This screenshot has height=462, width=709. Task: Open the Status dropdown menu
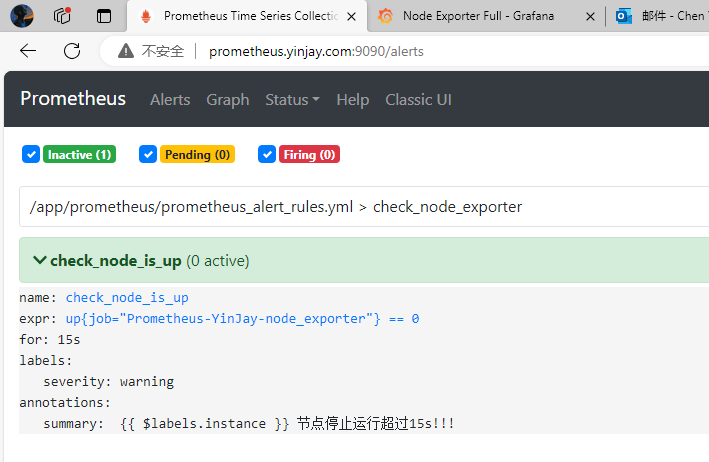292,99
